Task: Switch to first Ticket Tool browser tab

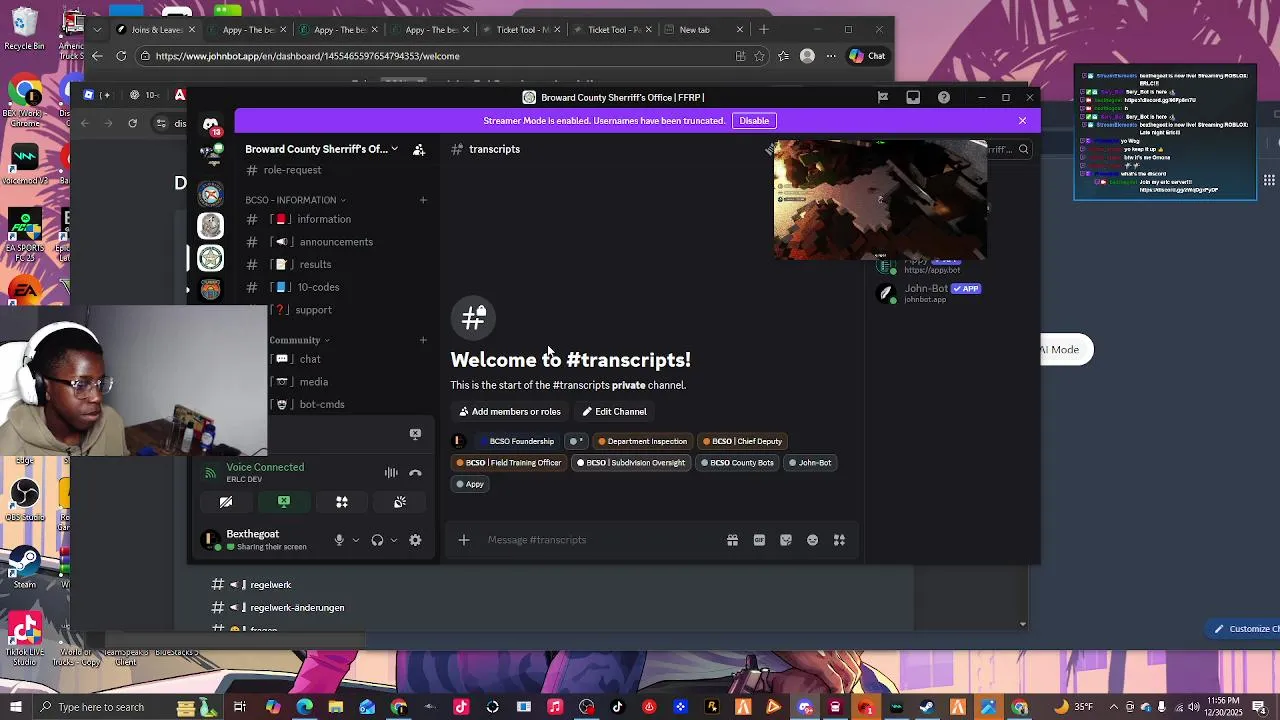Action: click(x=520, y=30)
